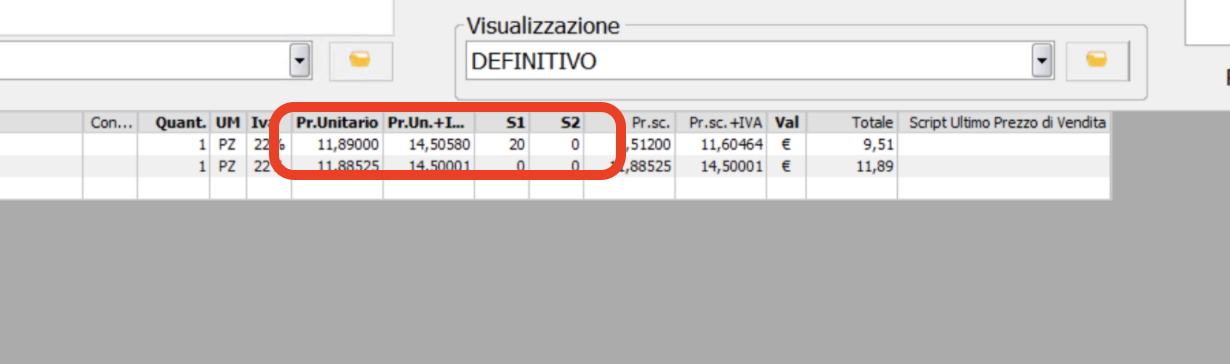Click the S1 cell showing 20

502,145
